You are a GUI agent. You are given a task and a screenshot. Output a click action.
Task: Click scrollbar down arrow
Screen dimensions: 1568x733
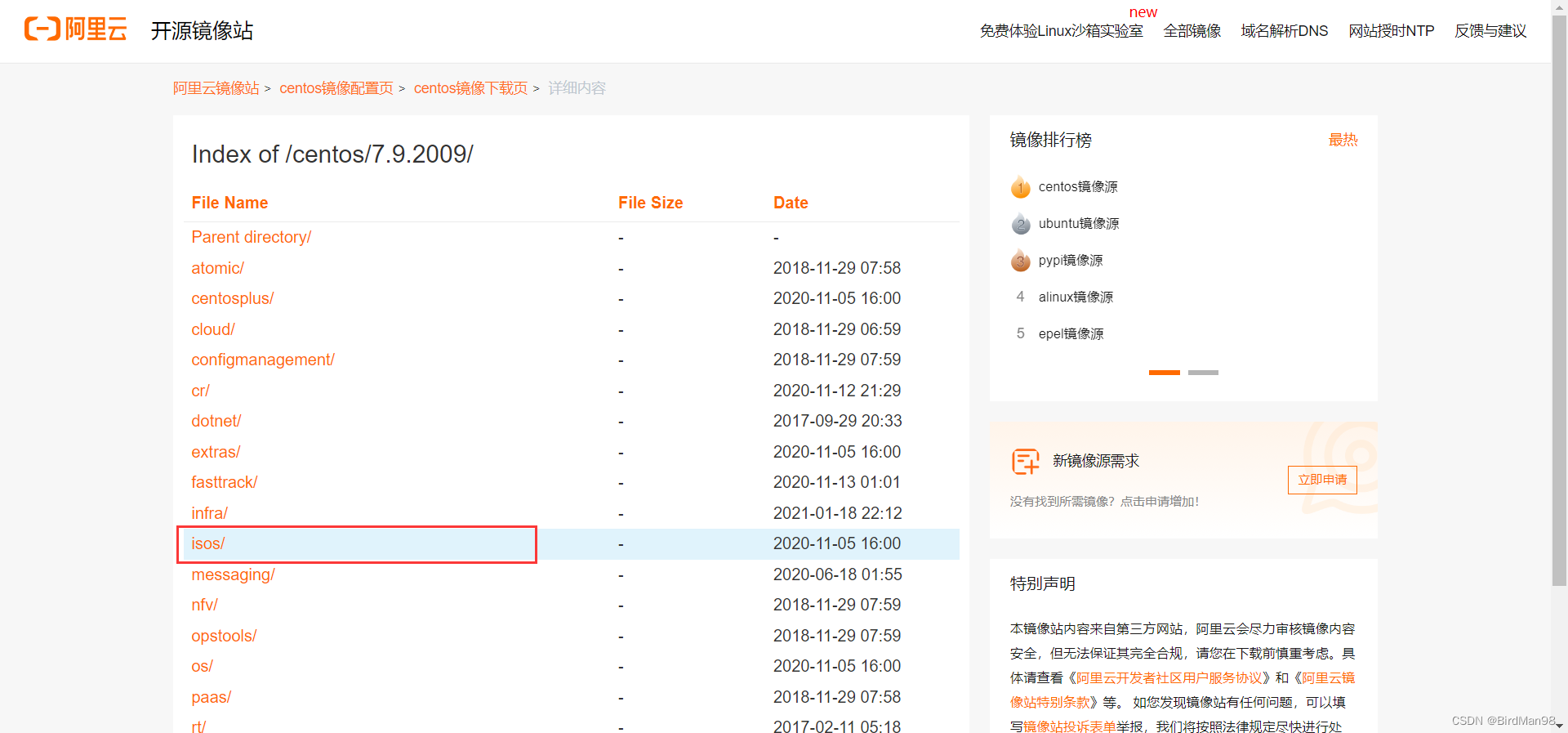[1560, 726]
